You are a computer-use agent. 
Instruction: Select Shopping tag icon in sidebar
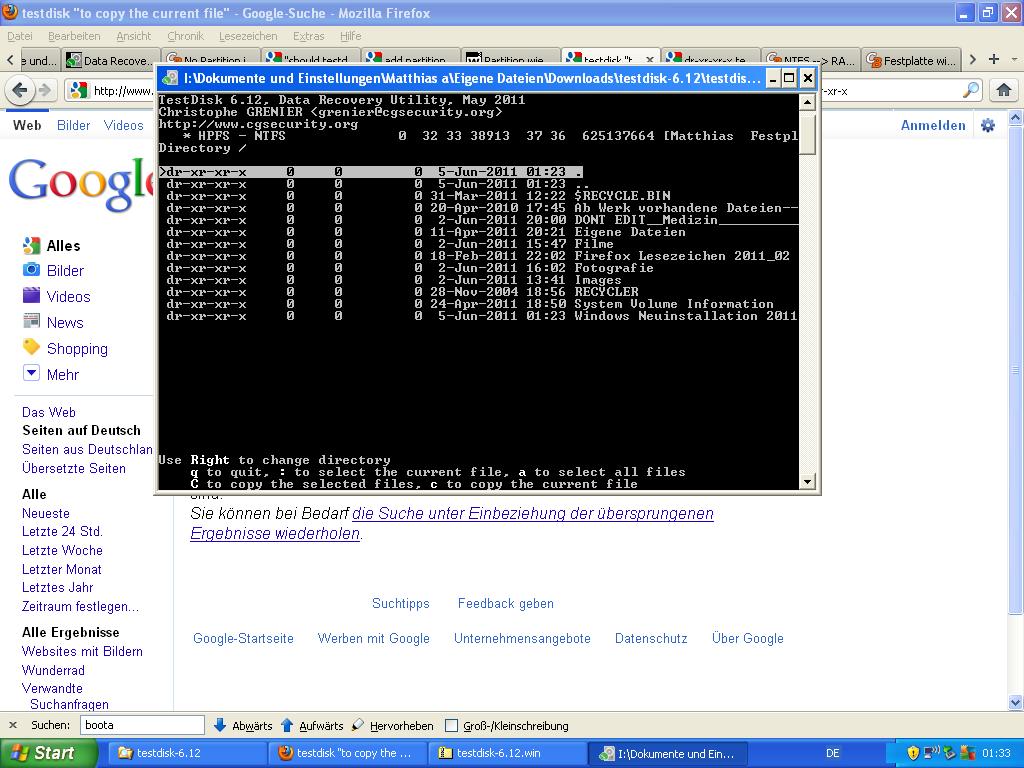pos(31,347)
